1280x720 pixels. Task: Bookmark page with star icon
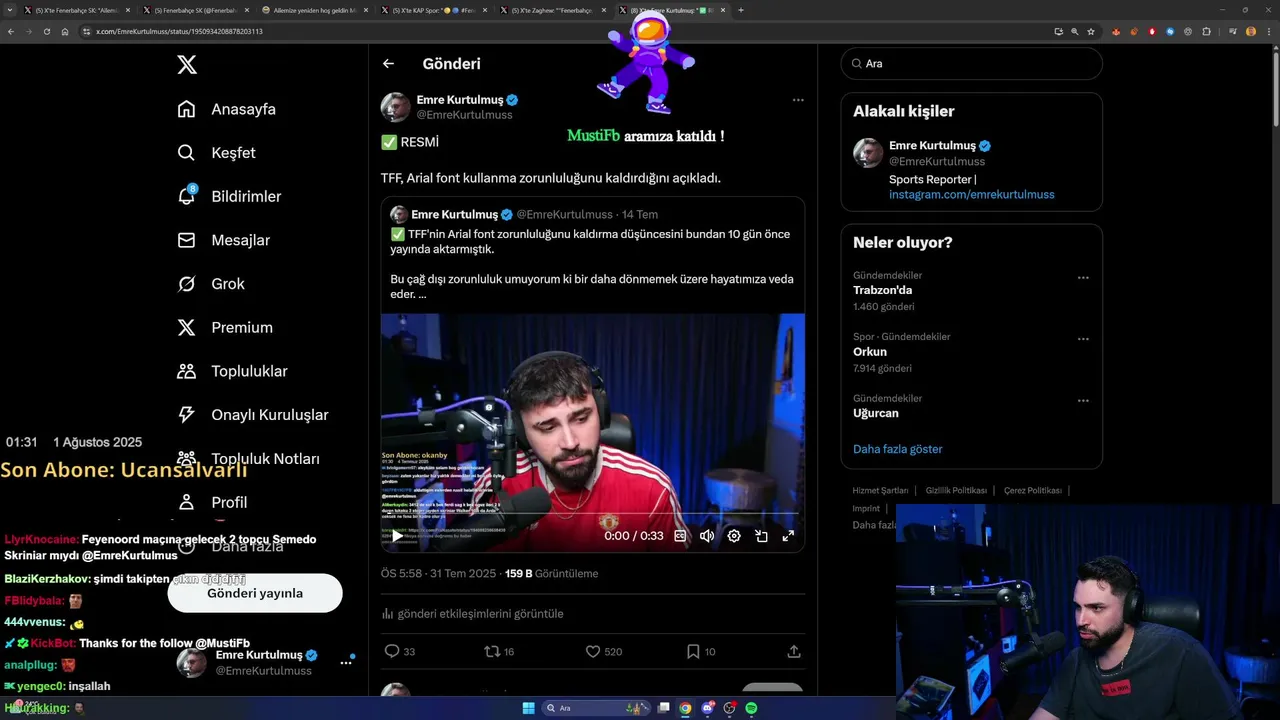point(1091,31)
